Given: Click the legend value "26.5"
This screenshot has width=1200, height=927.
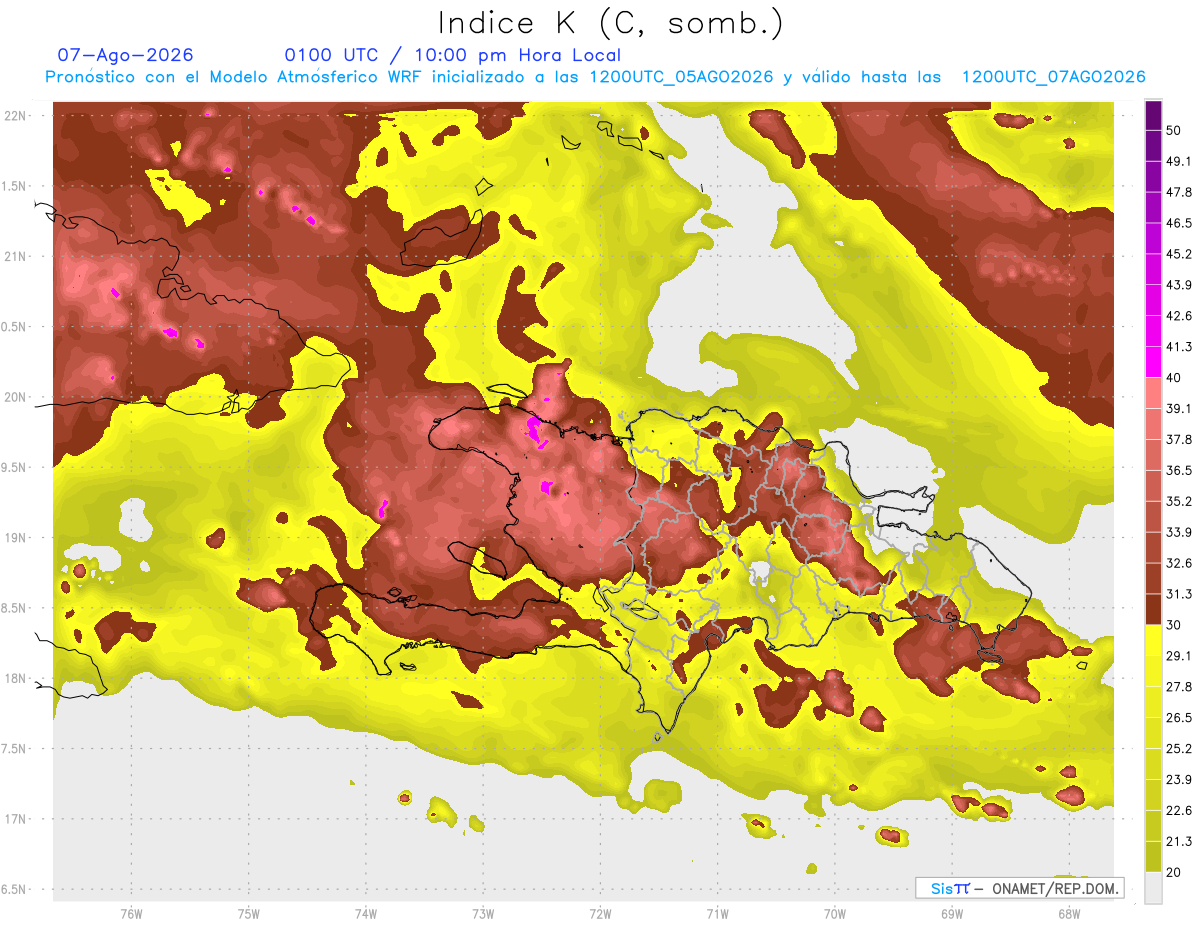Looking at the screenshot, I should 1179,717.
